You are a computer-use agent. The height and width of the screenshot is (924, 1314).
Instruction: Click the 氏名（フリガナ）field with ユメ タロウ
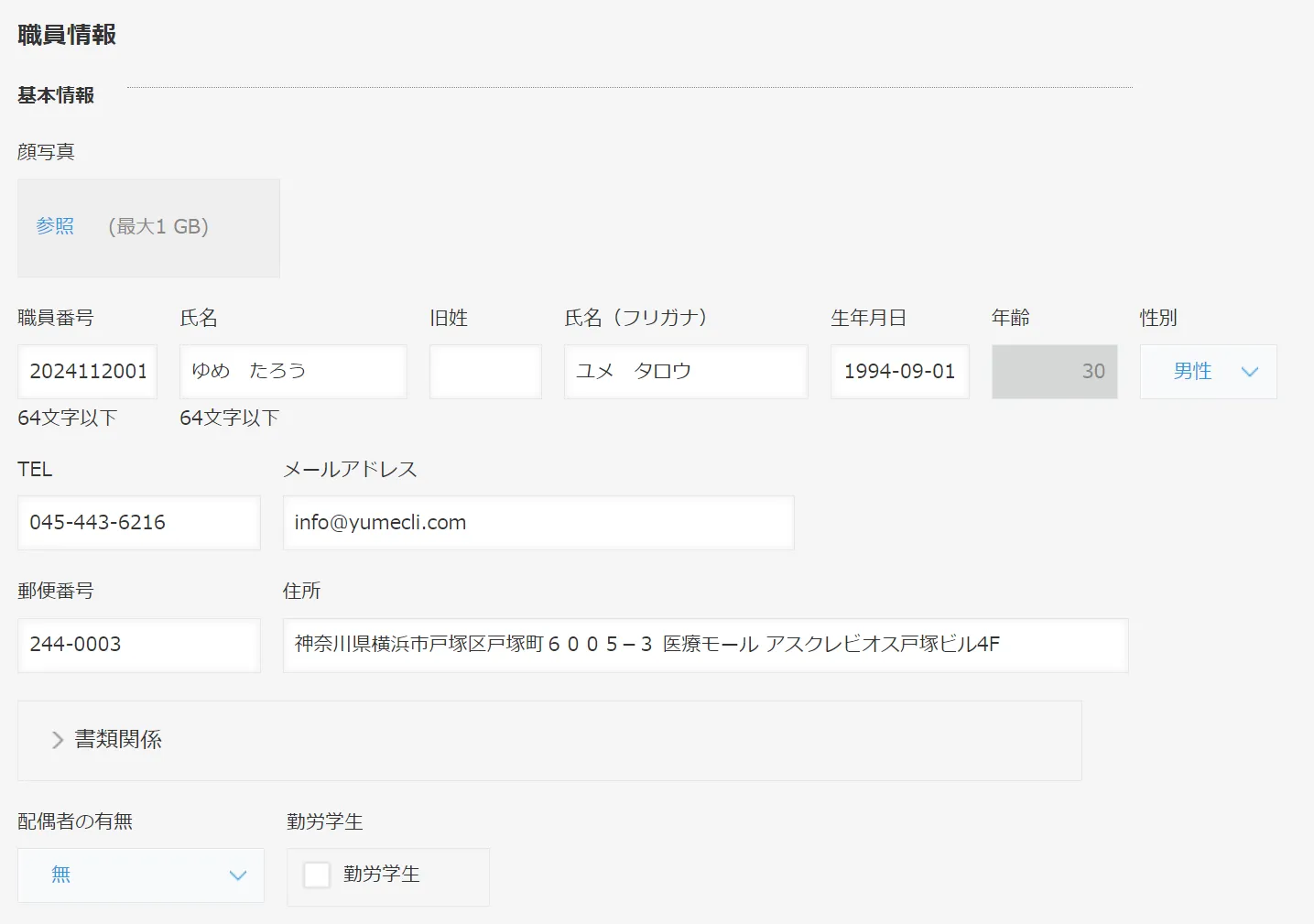coord(685,371)
